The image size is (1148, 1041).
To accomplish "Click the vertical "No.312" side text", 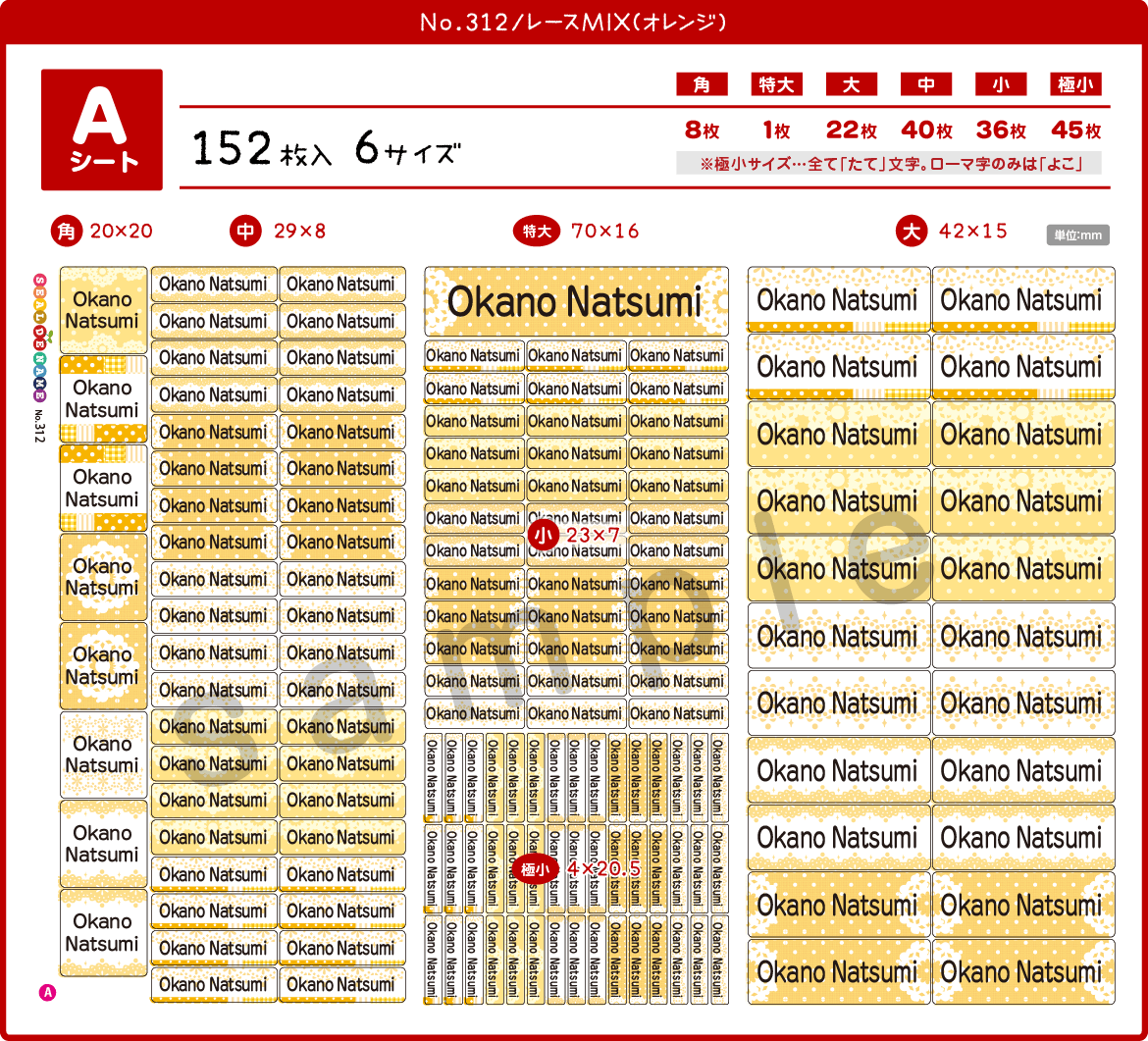I will 39,426.
